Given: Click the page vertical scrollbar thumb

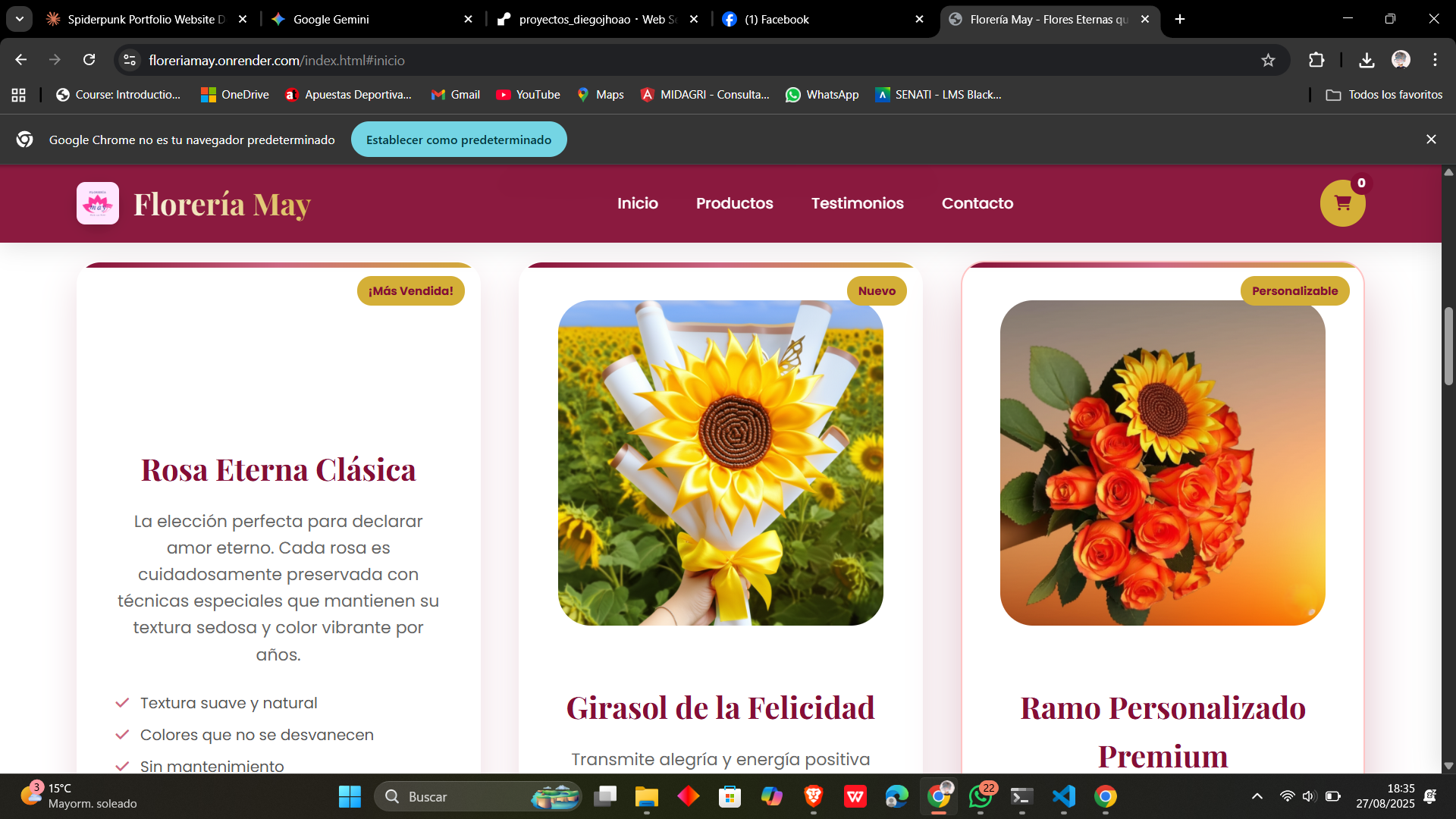Looking at the screenshot, I should tap(1448, 345).
